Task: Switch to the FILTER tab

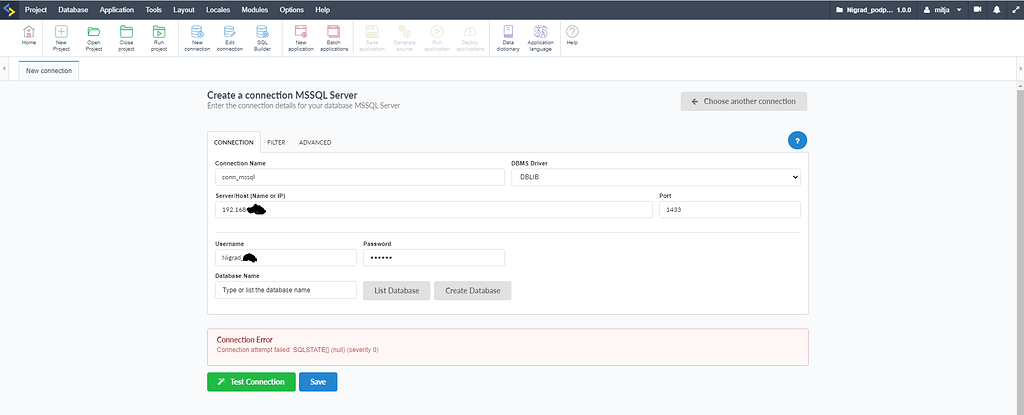Action: (275, 143)
